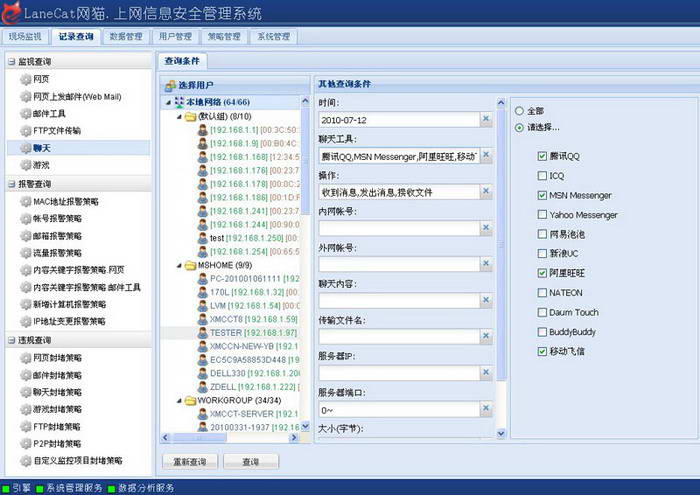Check the NATEON checkbox
Viewport: 700px width, 495px height.
(x=542, y=293)
